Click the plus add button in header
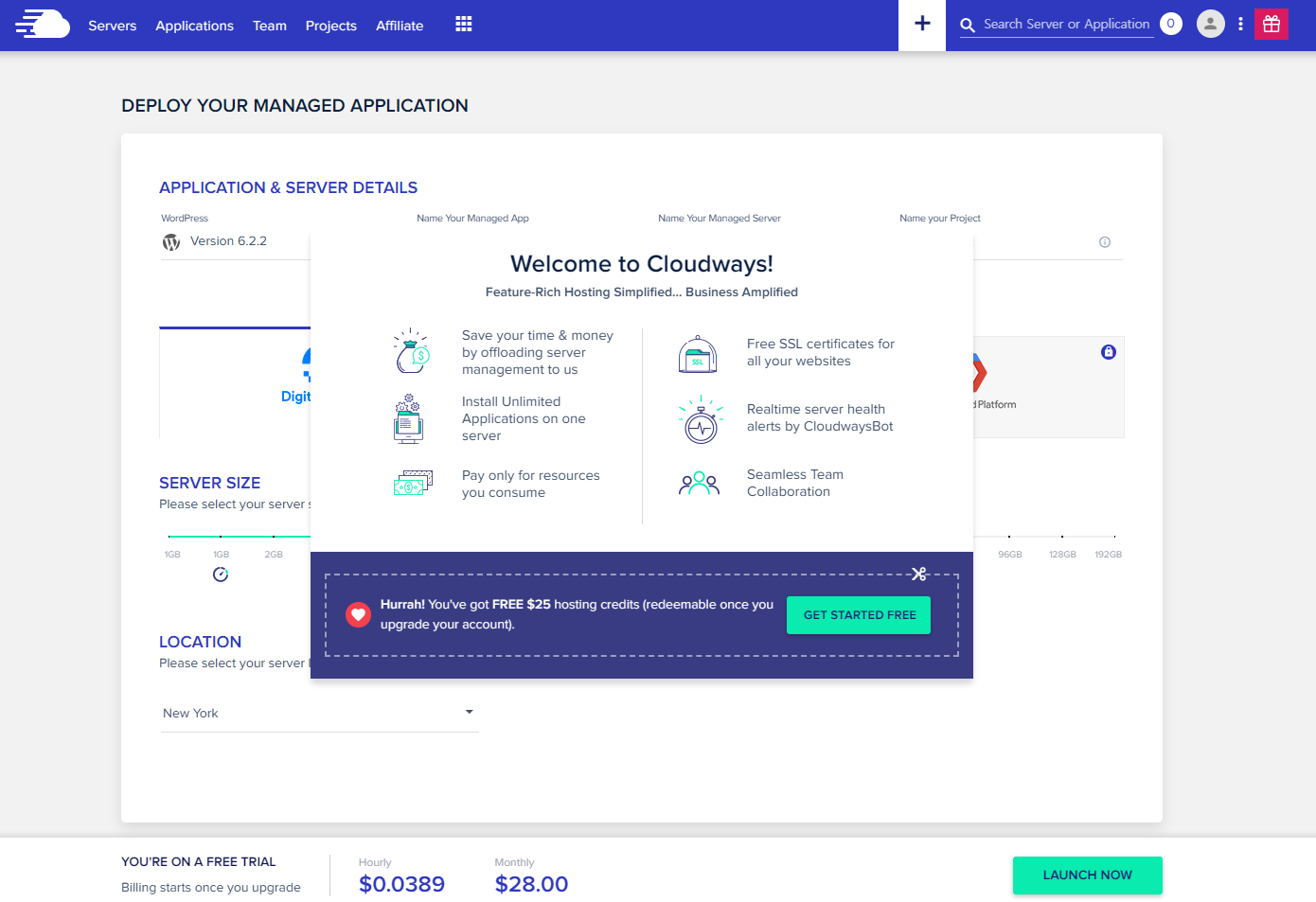This screenshot has width=1316, height=902. coord(922,24)
